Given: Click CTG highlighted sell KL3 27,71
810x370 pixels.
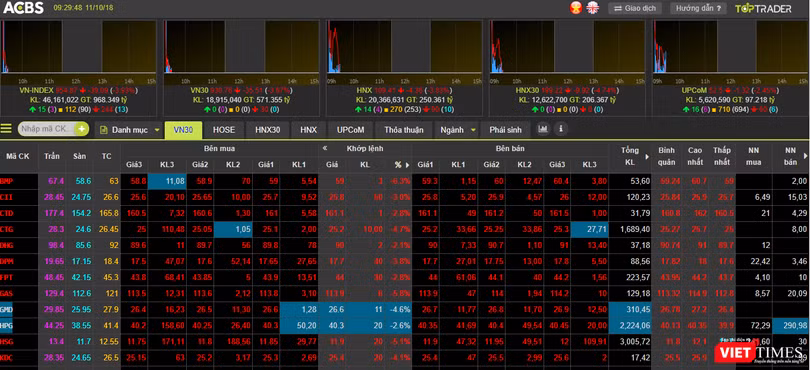Looking at the screenshot, I should tap(589, 229).
